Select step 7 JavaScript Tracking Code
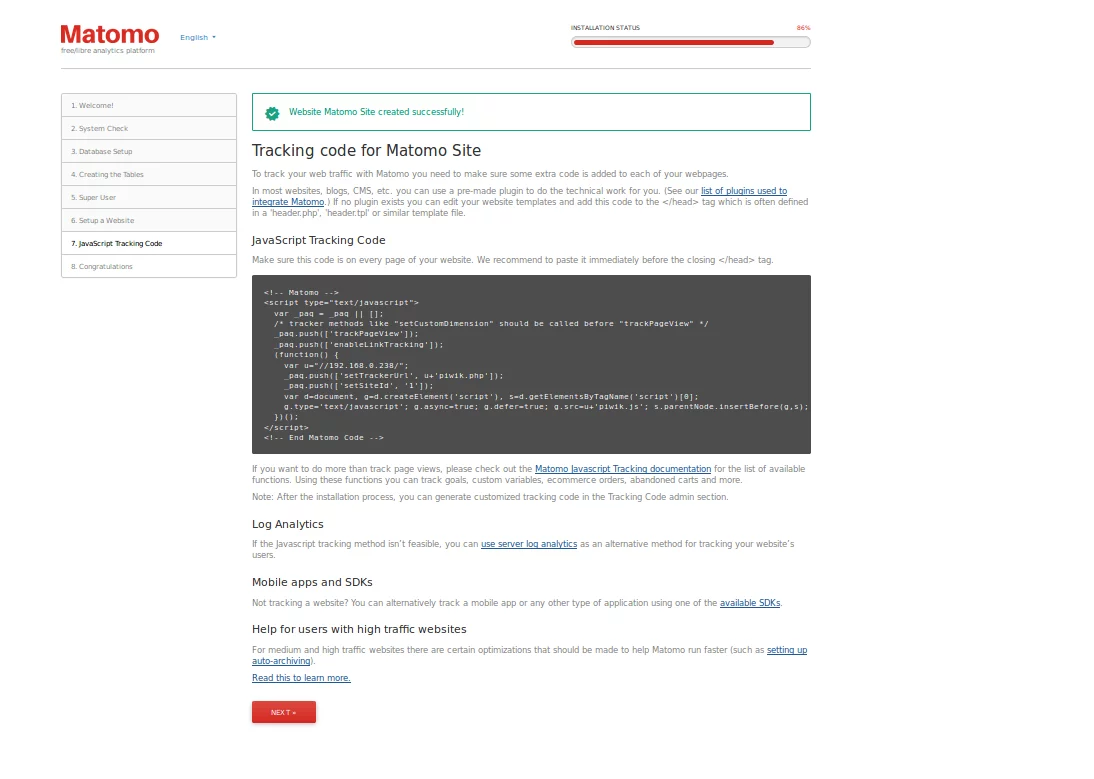 point(149,243)
